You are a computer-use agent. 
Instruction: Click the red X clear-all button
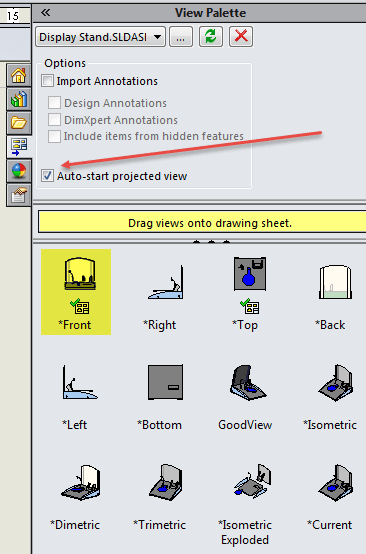coord(241,36)
